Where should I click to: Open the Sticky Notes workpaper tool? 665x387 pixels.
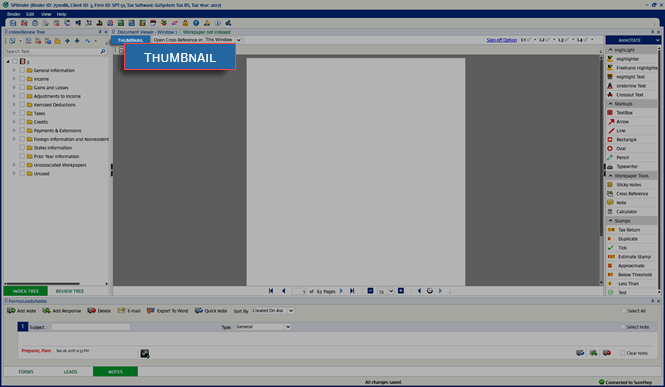click(x=632, y=185)
